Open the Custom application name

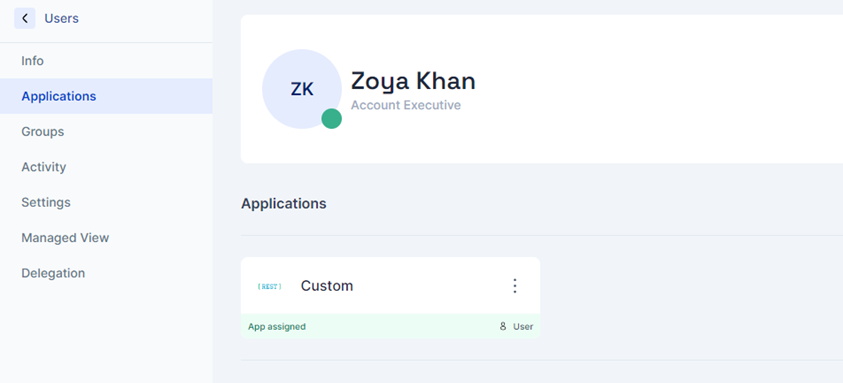pos(327,286)
